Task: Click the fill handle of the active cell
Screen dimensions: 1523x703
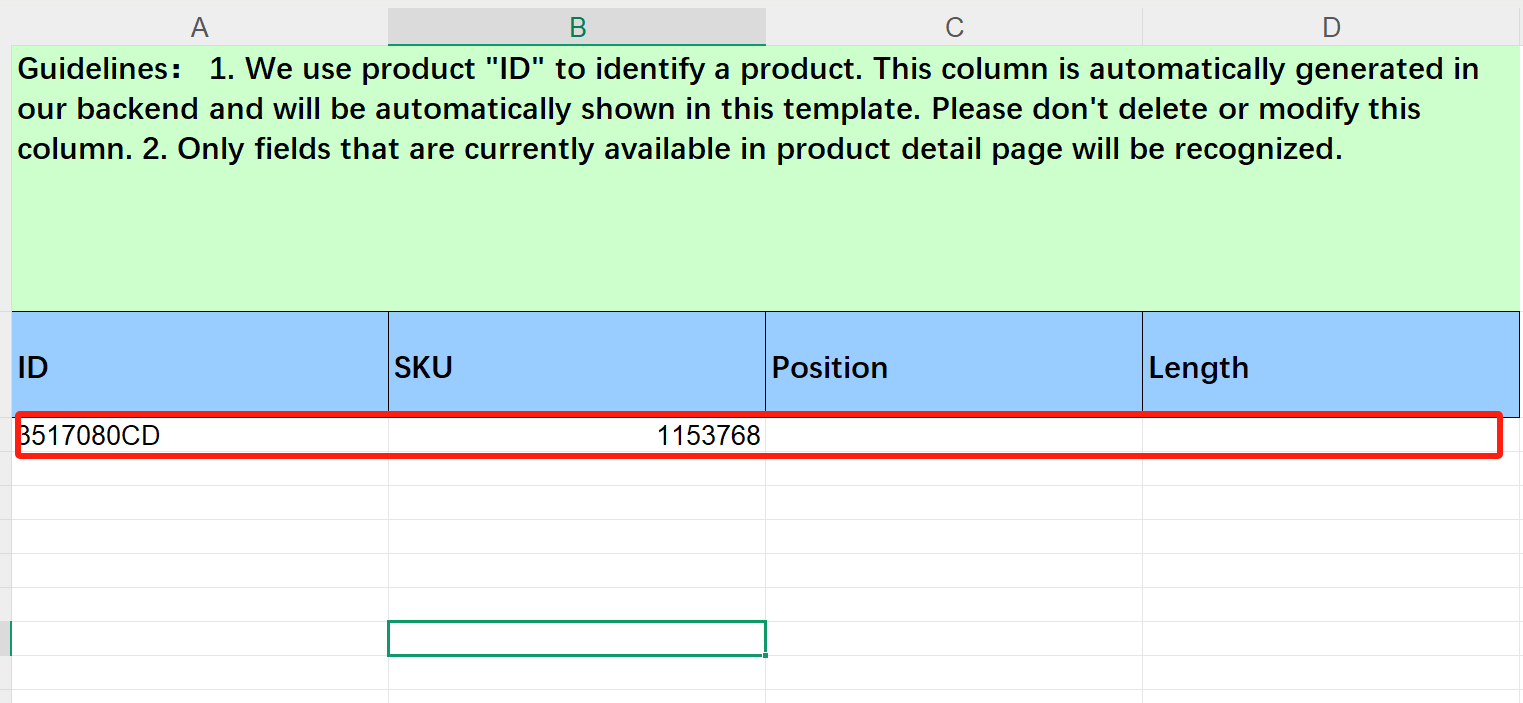Action: (x=766, y=655)
